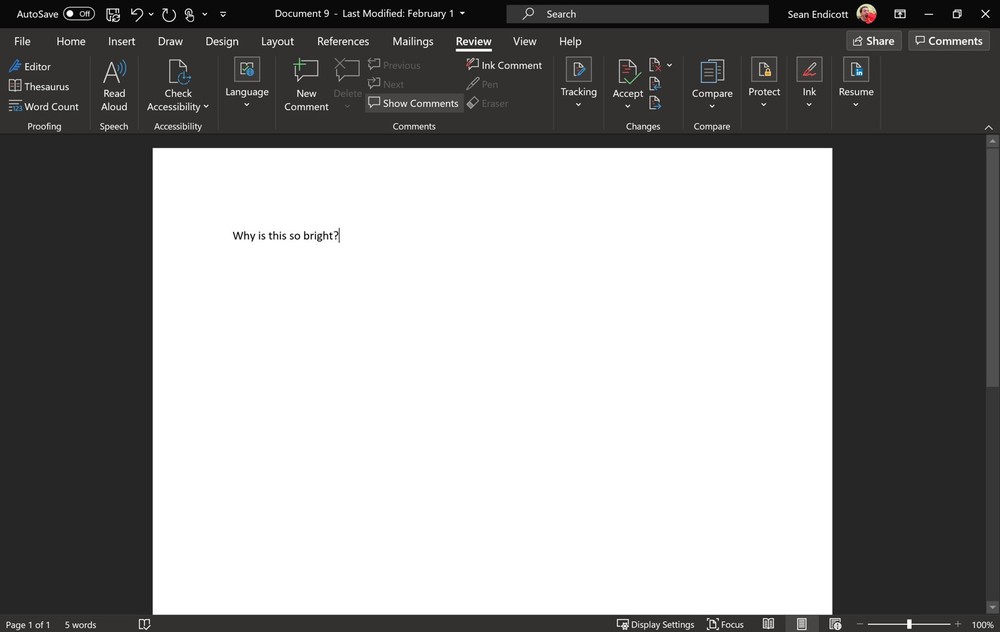Click the Read Aloud icon
Viewport: 1000px width, 632px height.
point(114,73)
